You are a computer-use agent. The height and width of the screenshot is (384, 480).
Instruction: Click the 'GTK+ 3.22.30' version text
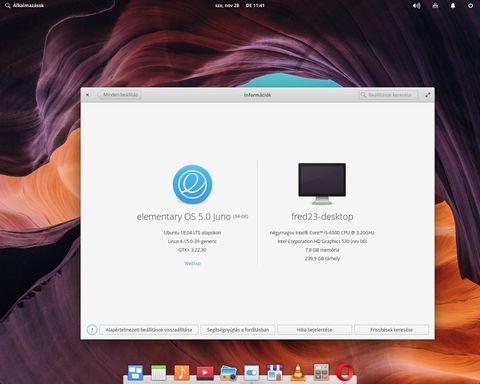pyautogui.click(x=192, y=250)
